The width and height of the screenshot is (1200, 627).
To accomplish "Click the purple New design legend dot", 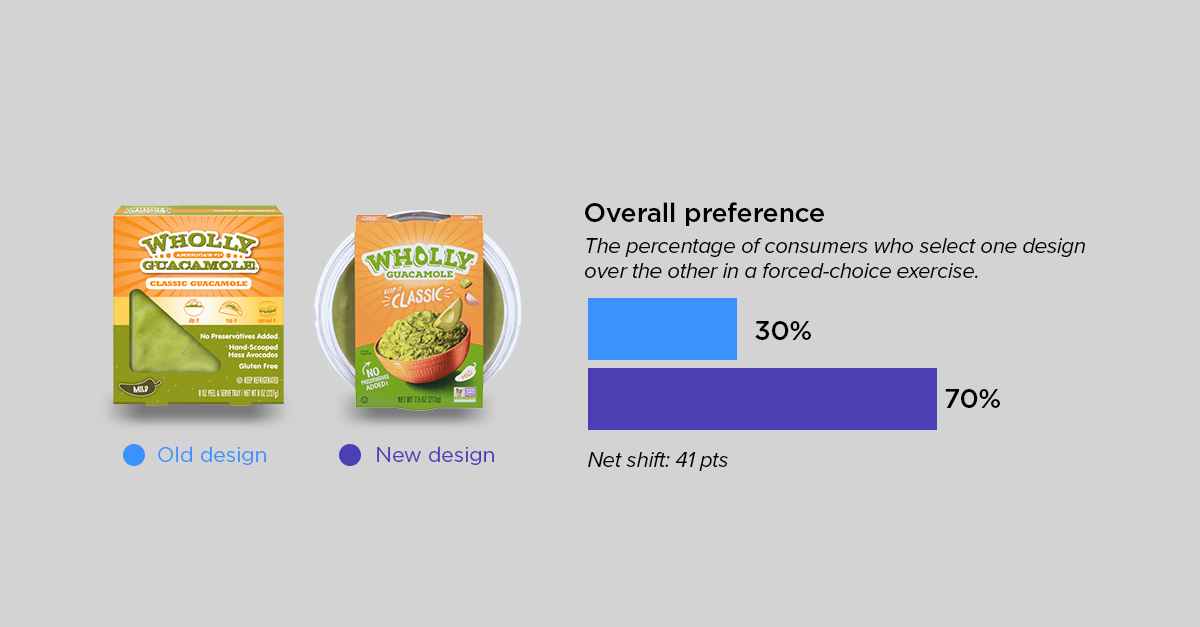I will (350, 455).
